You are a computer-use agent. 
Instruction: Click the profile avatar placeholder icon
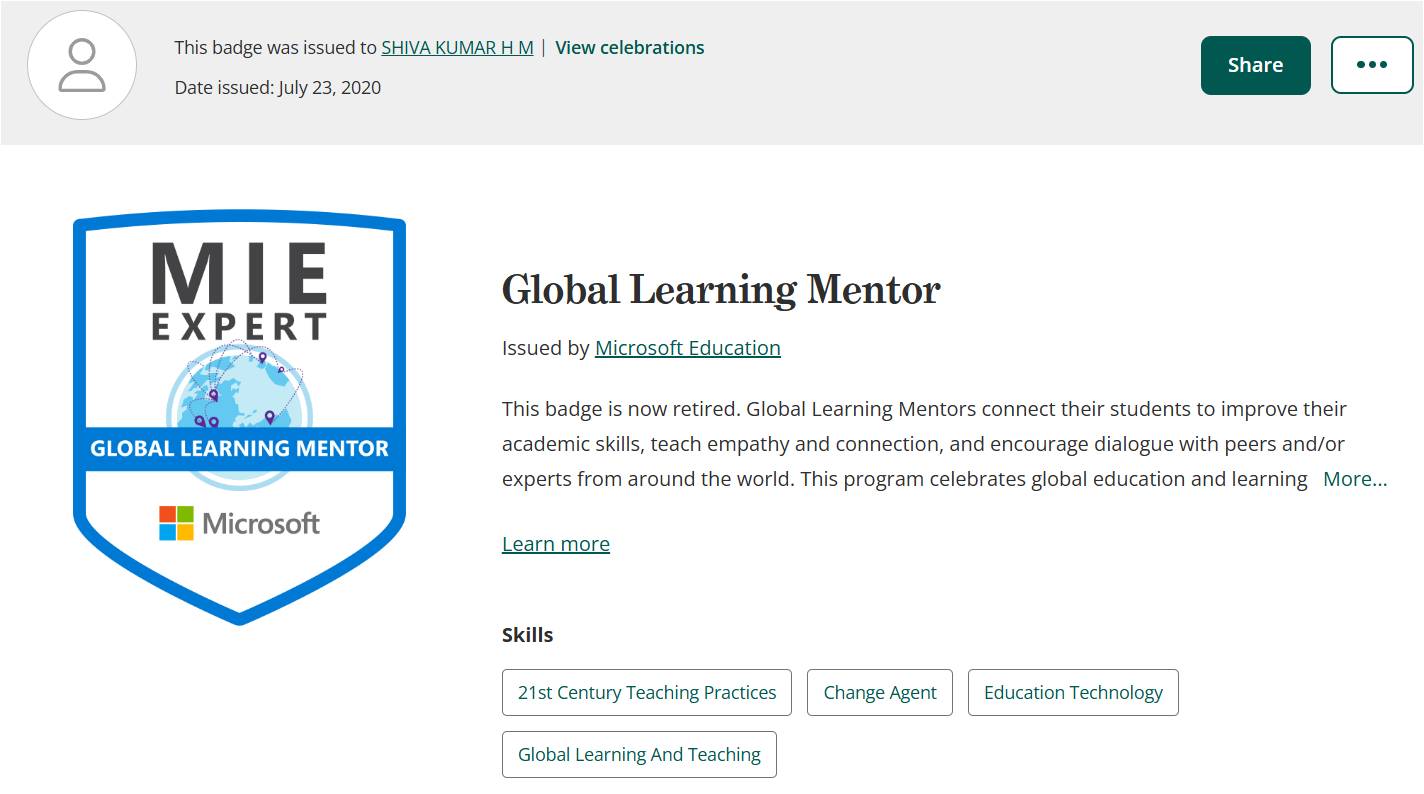(x=82, y=66)
